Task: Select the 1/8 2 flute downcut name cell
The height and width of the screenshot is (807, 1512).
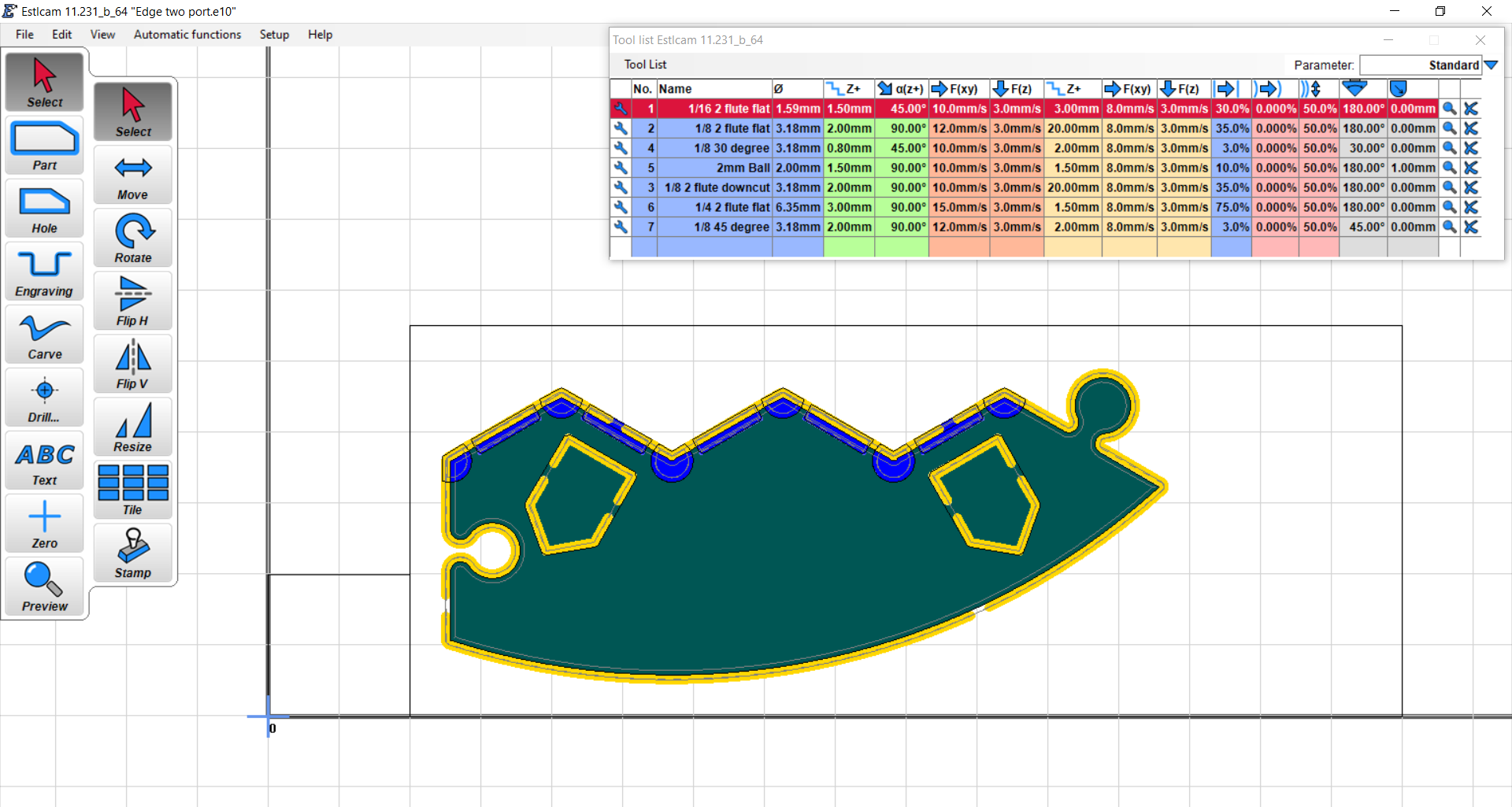Action: (x=714, y=187)
